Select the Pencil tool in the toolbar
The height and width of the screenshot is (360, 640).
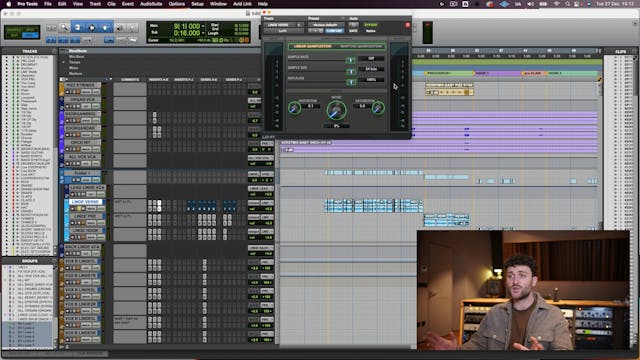point(132,28)
